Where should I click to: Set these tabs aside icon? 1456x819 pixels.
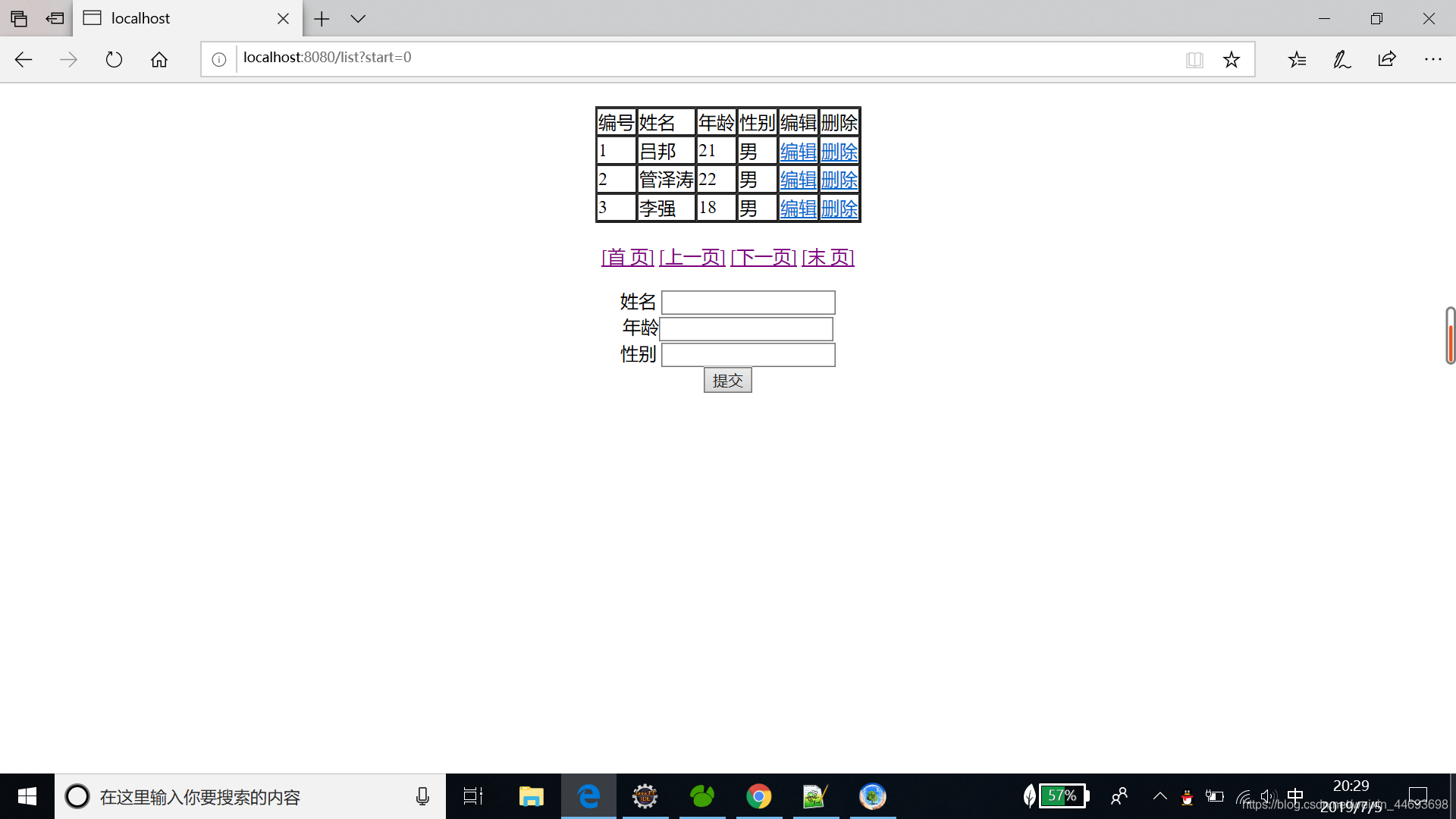pos(55,18)
